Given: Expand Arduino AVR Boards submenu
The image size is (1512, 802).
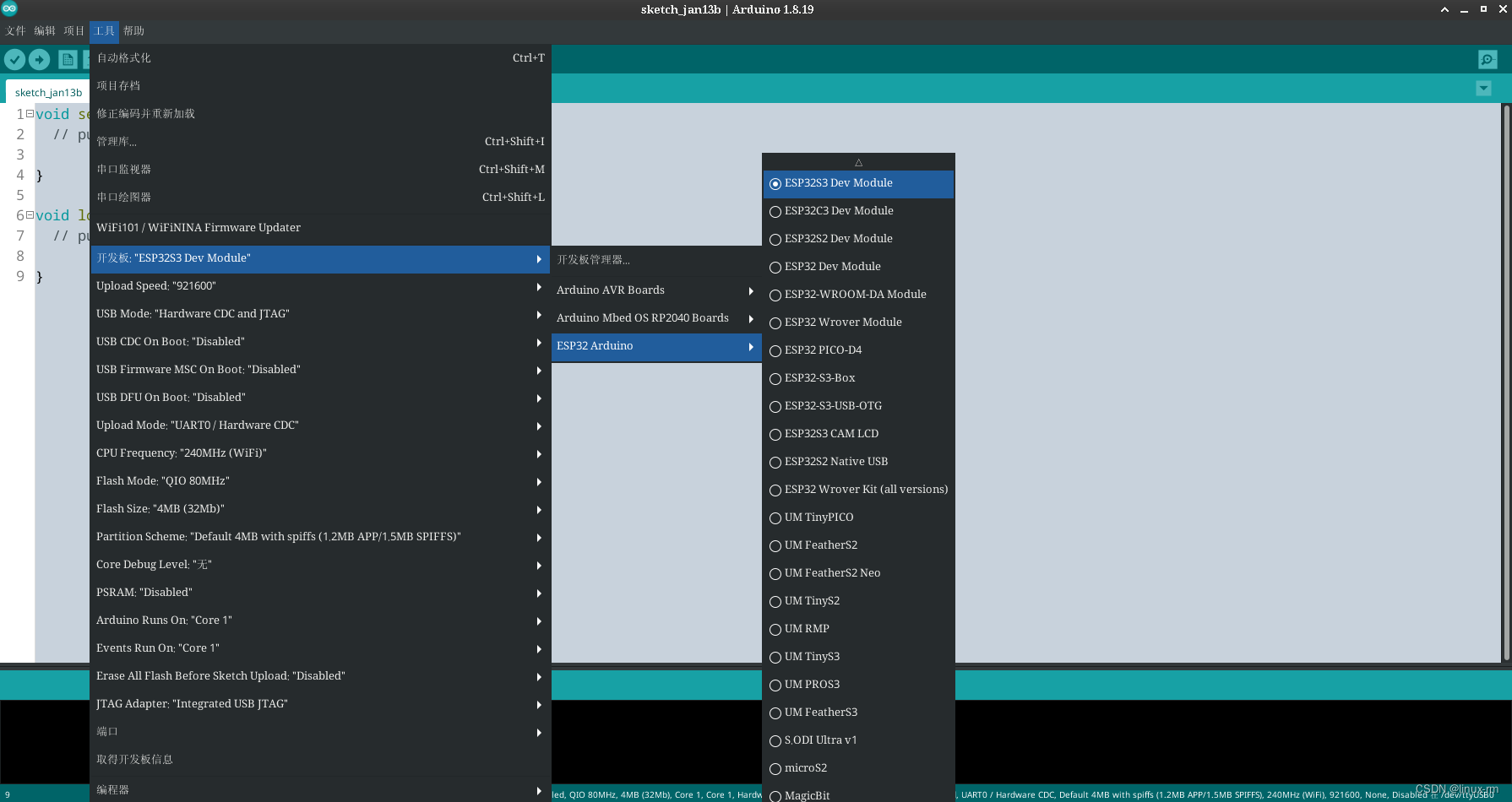Looking at the screenshot, I should click(656, 290).
